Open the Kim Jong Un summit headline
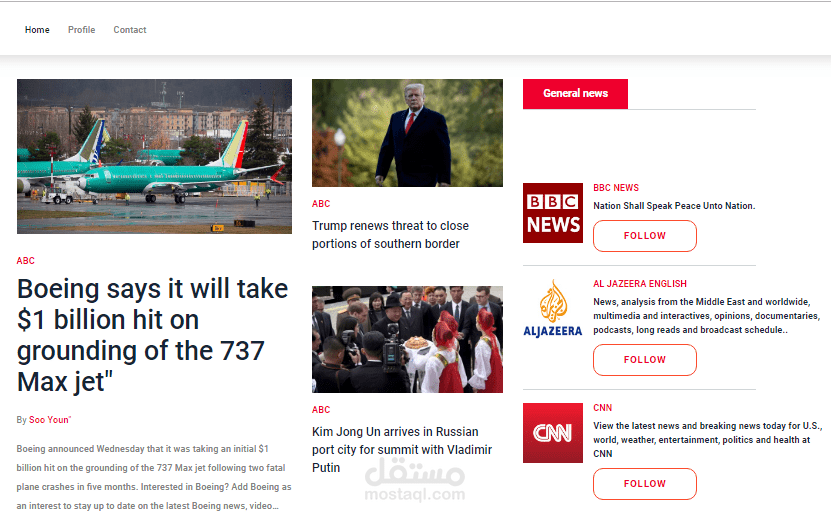The height and width of the screenshot is (513, 831). [x=402, y=450]
